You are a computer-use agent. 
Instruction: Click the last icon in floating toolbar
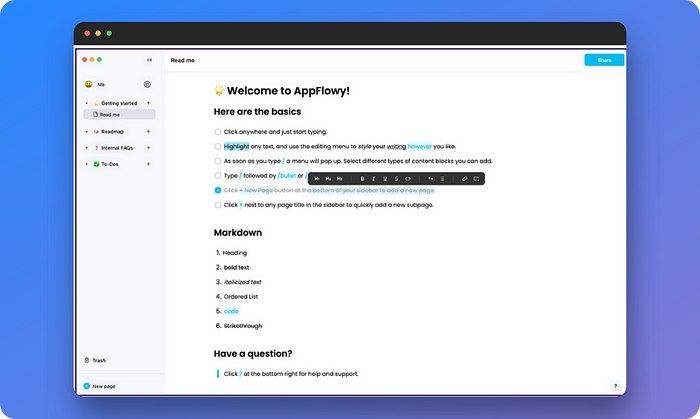476,178
